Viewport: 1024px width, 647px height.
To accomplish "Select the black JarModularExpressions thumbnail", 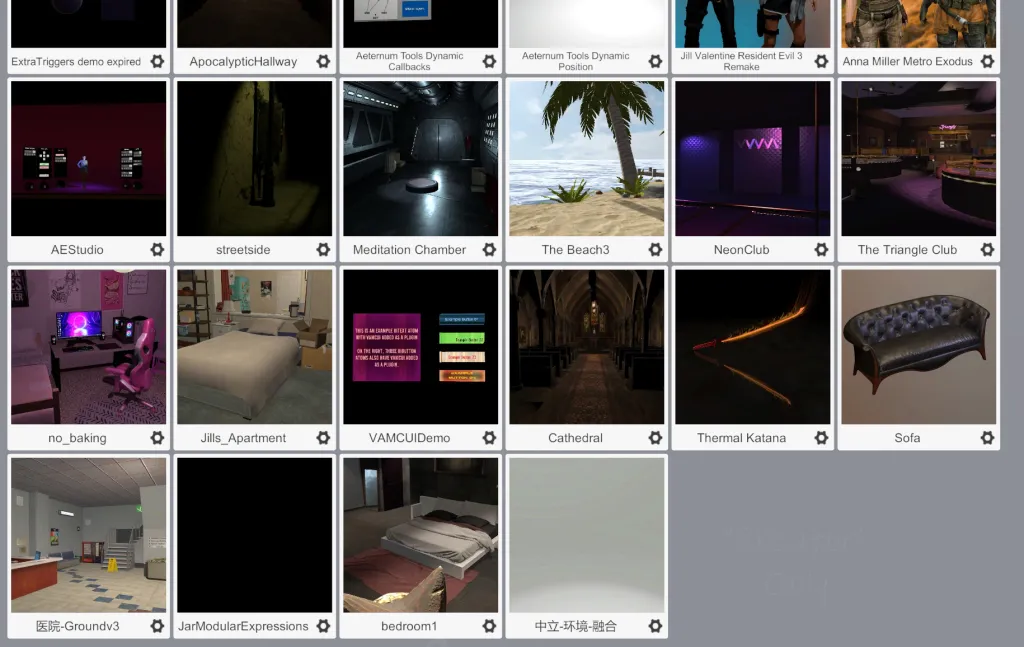I will coord(255,535).
